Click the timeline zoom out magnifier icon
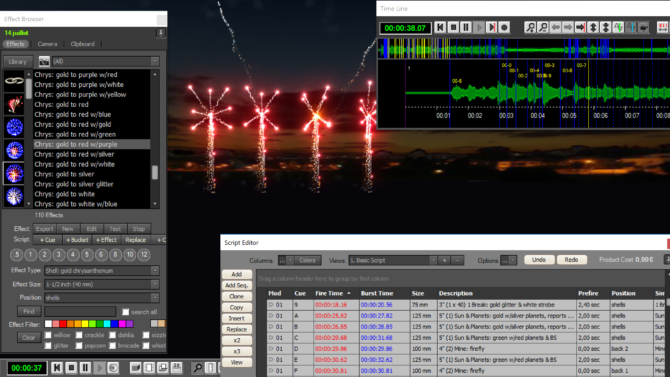 (543, 28)
